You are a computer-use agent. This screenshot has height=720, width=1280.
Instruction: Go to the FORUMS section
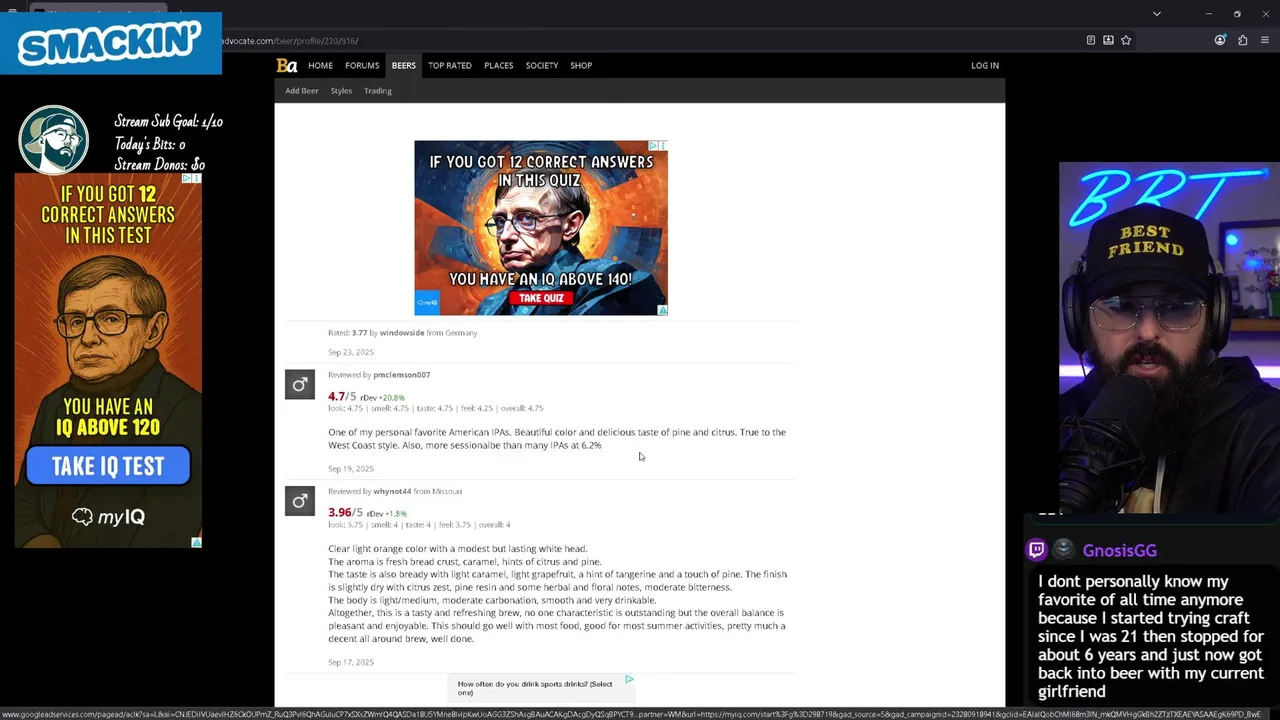[362, 66]
